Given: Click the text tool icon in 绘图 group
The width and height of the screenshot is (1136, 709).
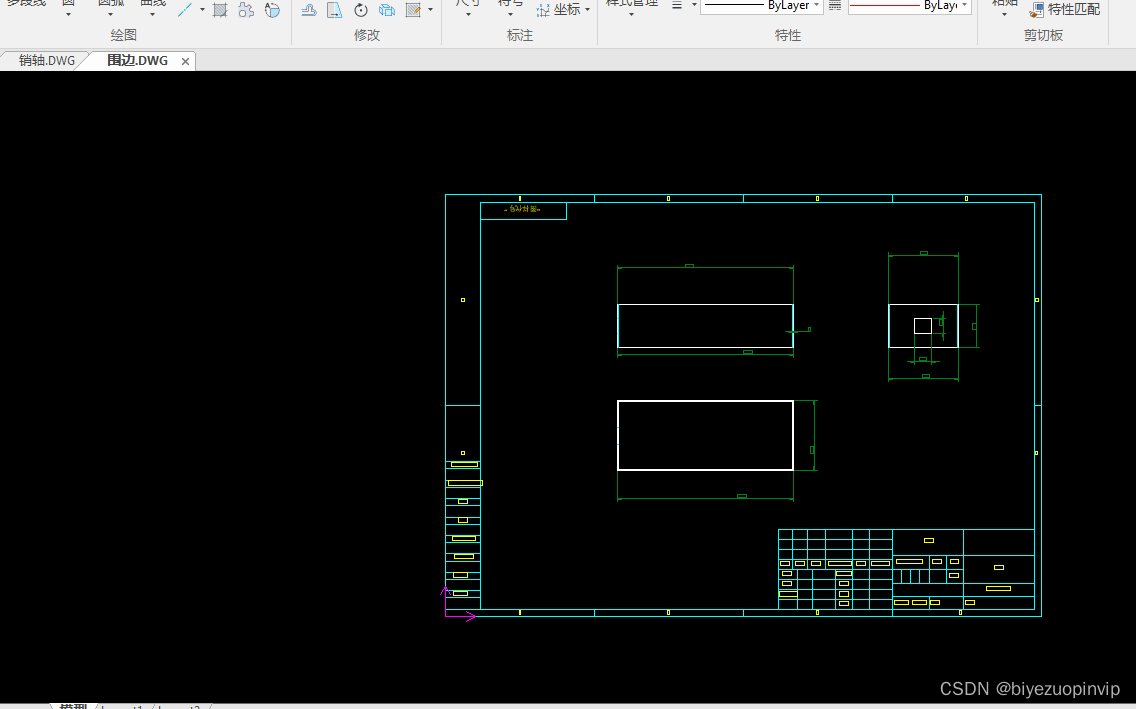Looking at the screenshot, I should pos(272,9).
